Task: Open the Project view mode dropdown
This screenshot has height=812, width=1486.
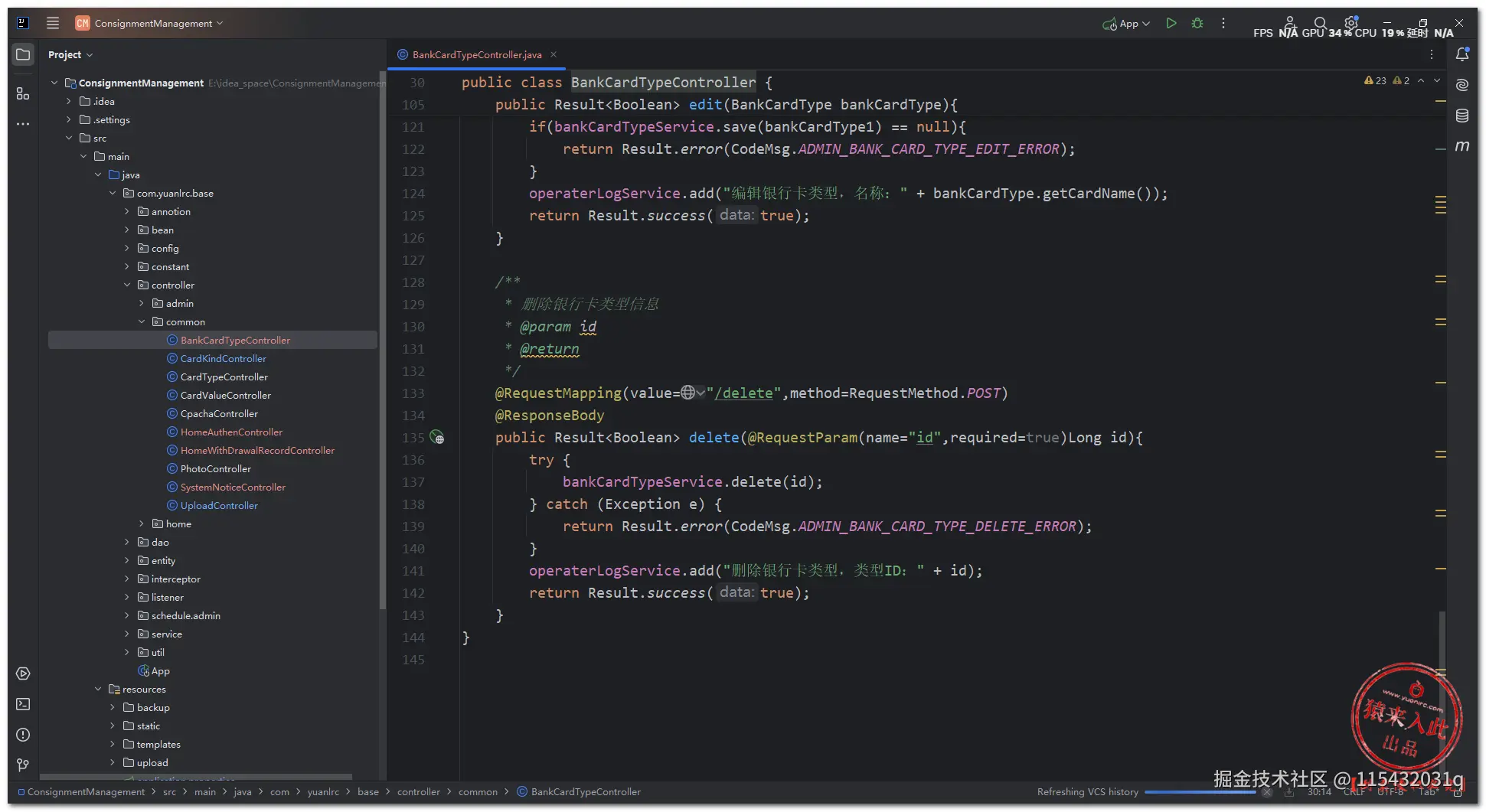Action: [x=70, y=54]
